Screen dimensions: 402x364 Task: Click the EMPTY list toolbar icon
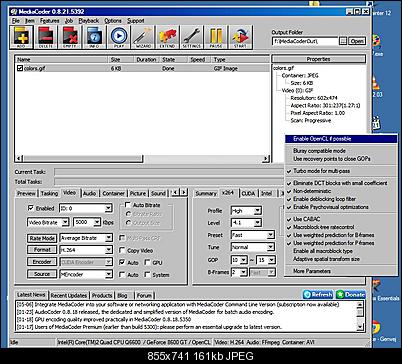point(70,37)
